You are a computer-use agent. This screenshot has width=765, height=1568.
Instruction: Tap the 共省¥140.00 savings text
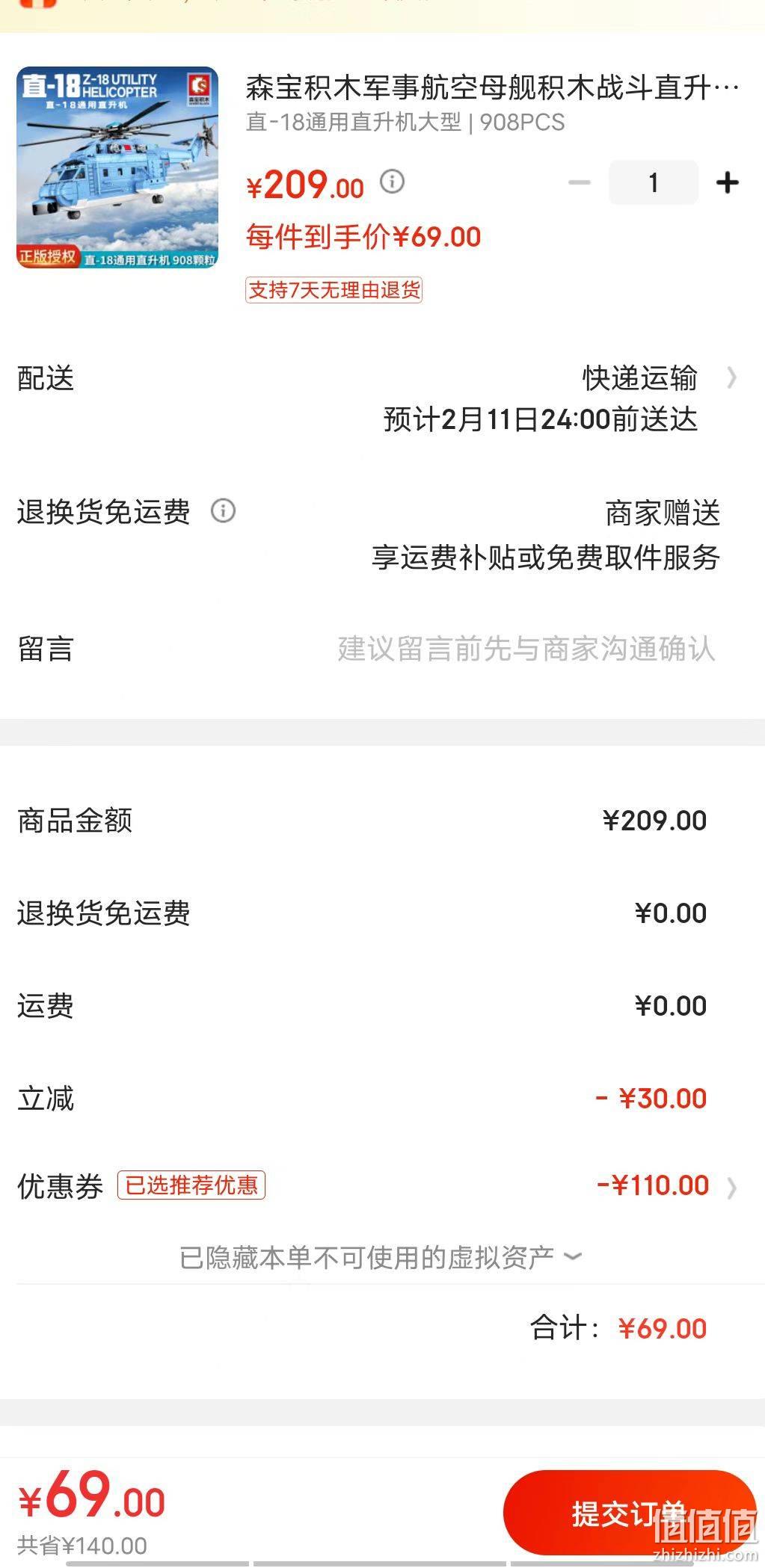point(82,1545)
